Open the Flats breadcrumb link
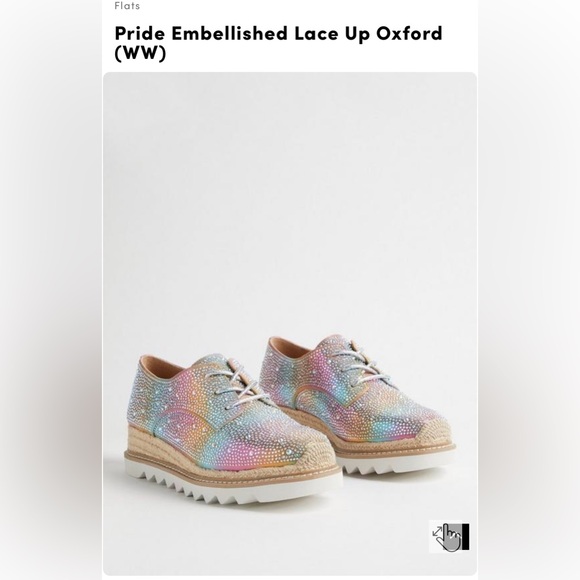 (x=127, y=6)
